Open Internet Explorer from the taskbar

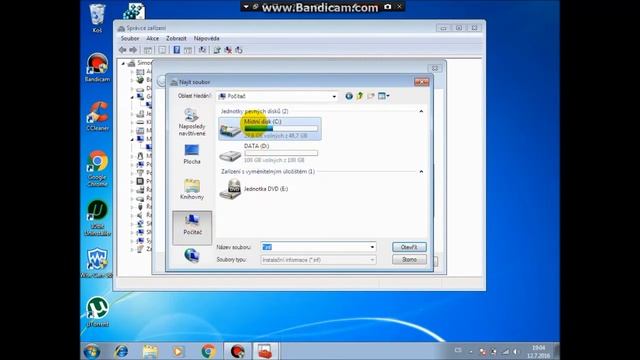[x=121, y=351]
